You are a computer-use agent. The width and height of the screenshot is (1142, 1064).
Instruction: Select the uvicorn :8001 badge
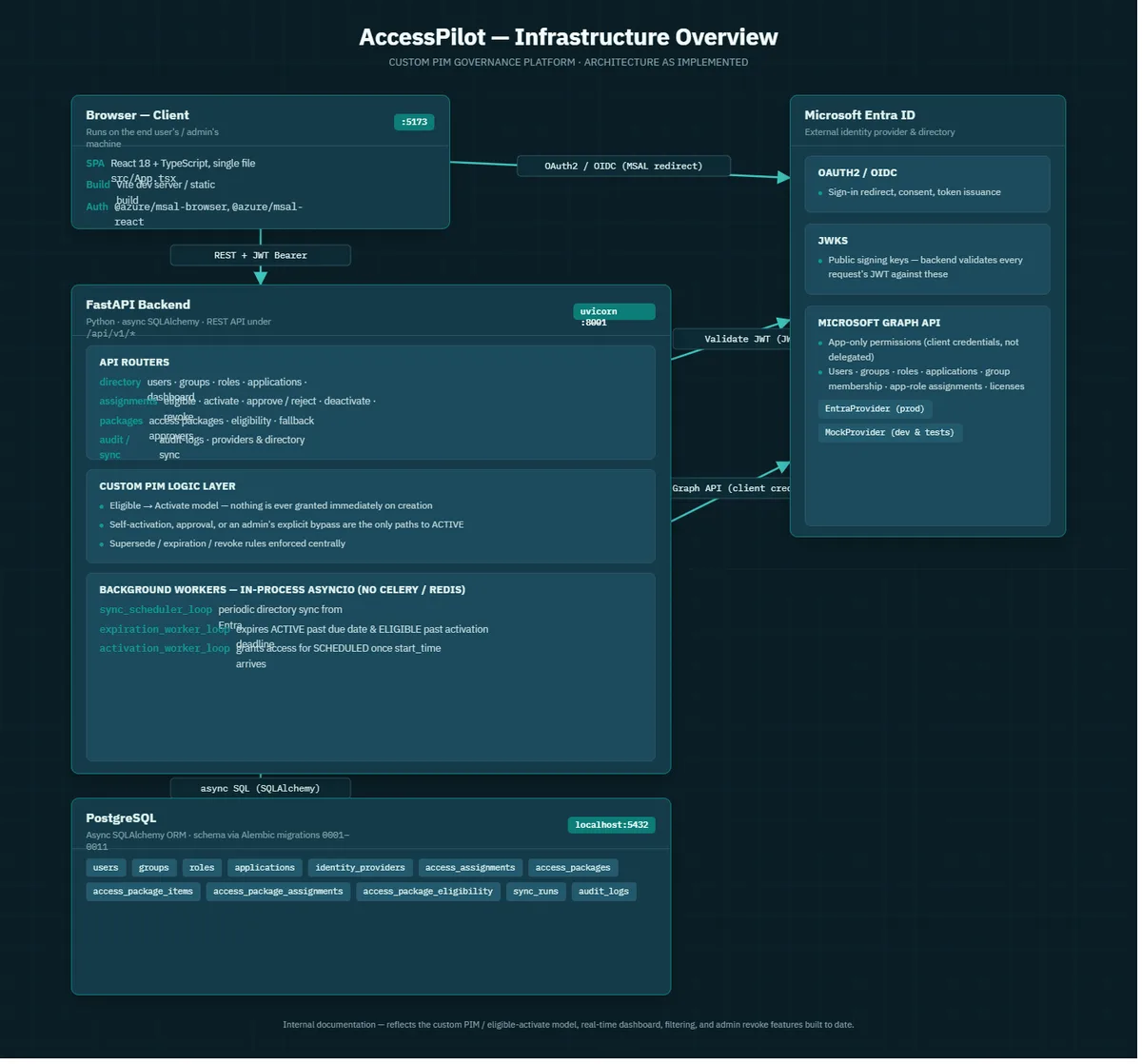(614, 312)
